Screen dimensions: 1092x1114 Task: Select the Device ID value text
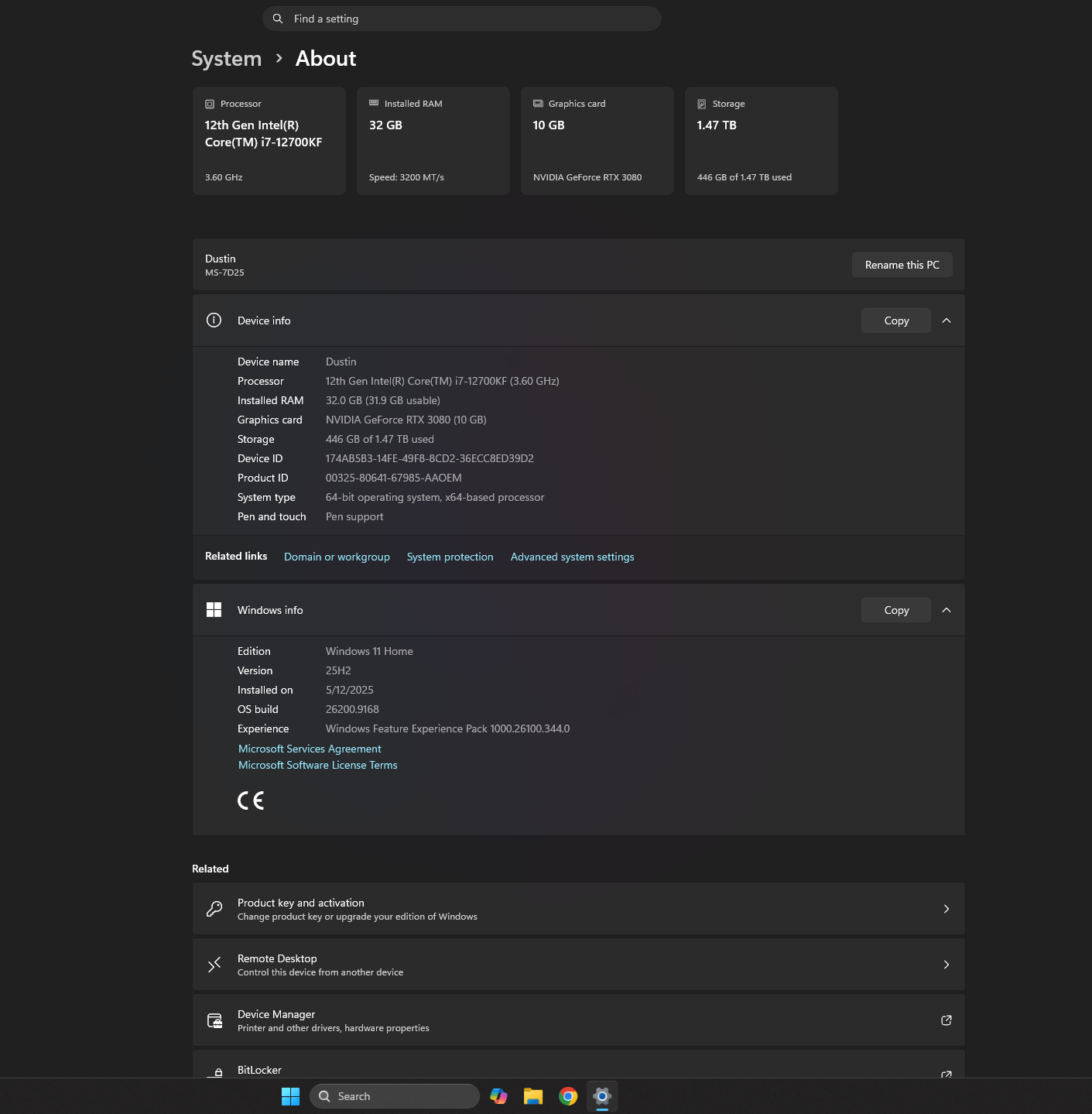tap(430, 458)
